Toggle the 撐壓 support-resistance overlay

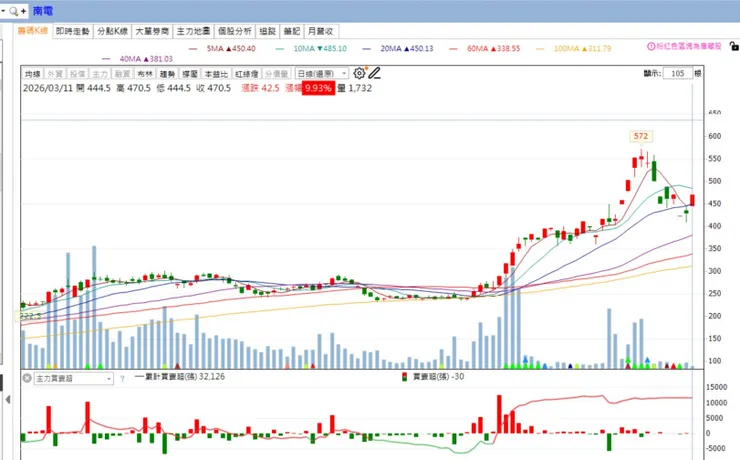click(190, 74)
